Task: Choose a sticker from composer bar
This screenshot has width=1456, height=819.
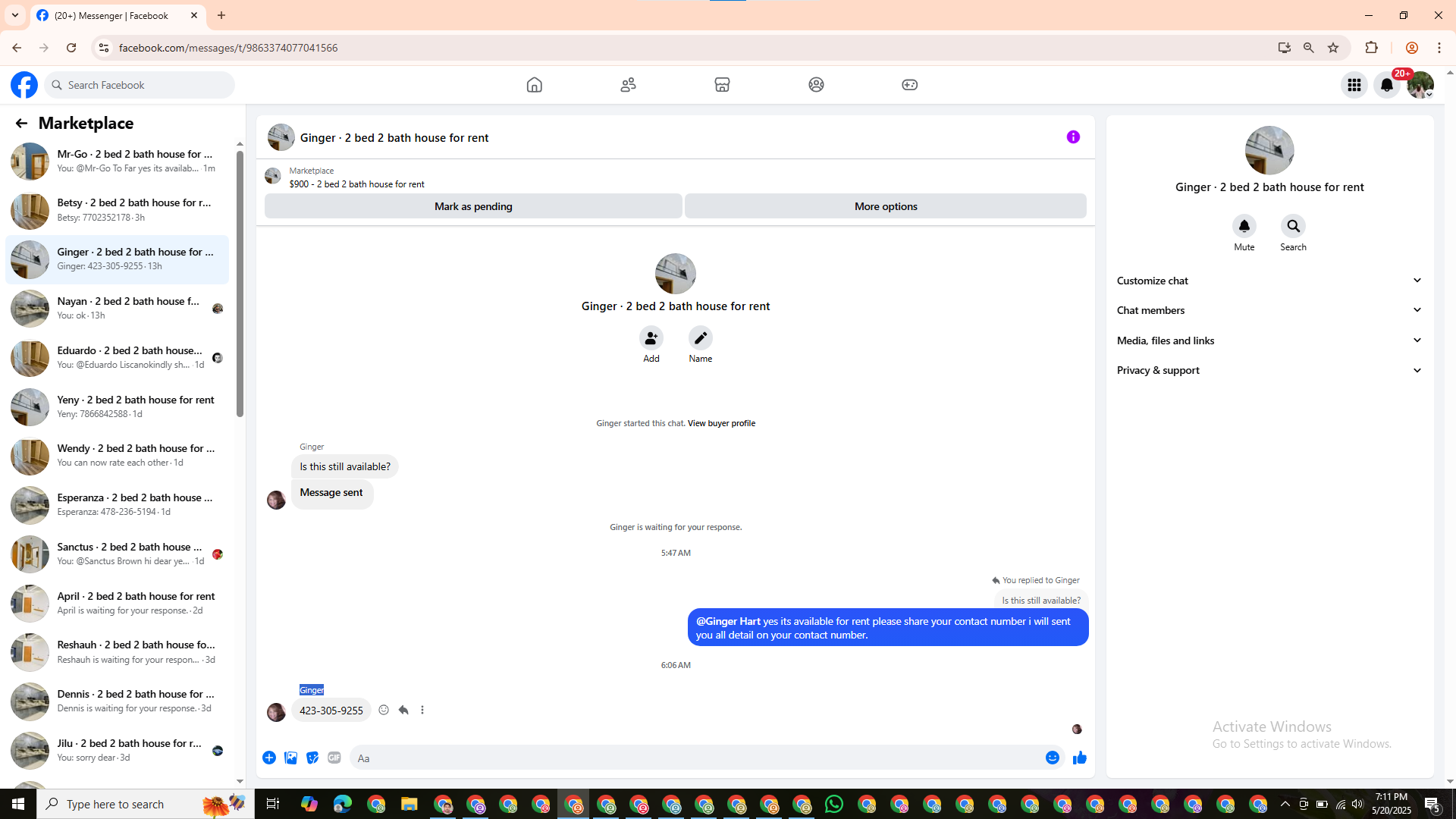Action: (x=312, y=758)
